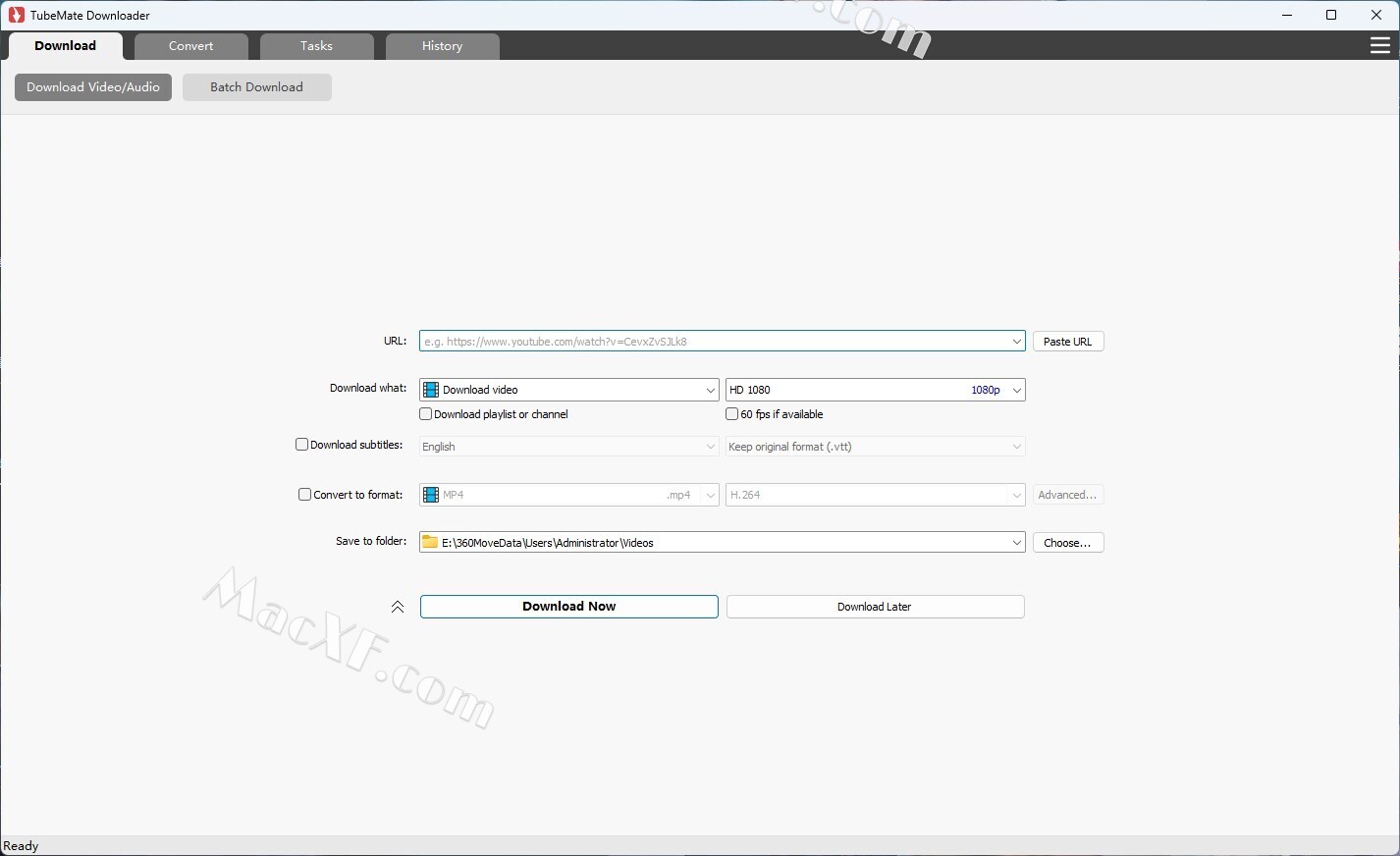
Task: Select the Batch Download sub-tab
Action: 257,87
